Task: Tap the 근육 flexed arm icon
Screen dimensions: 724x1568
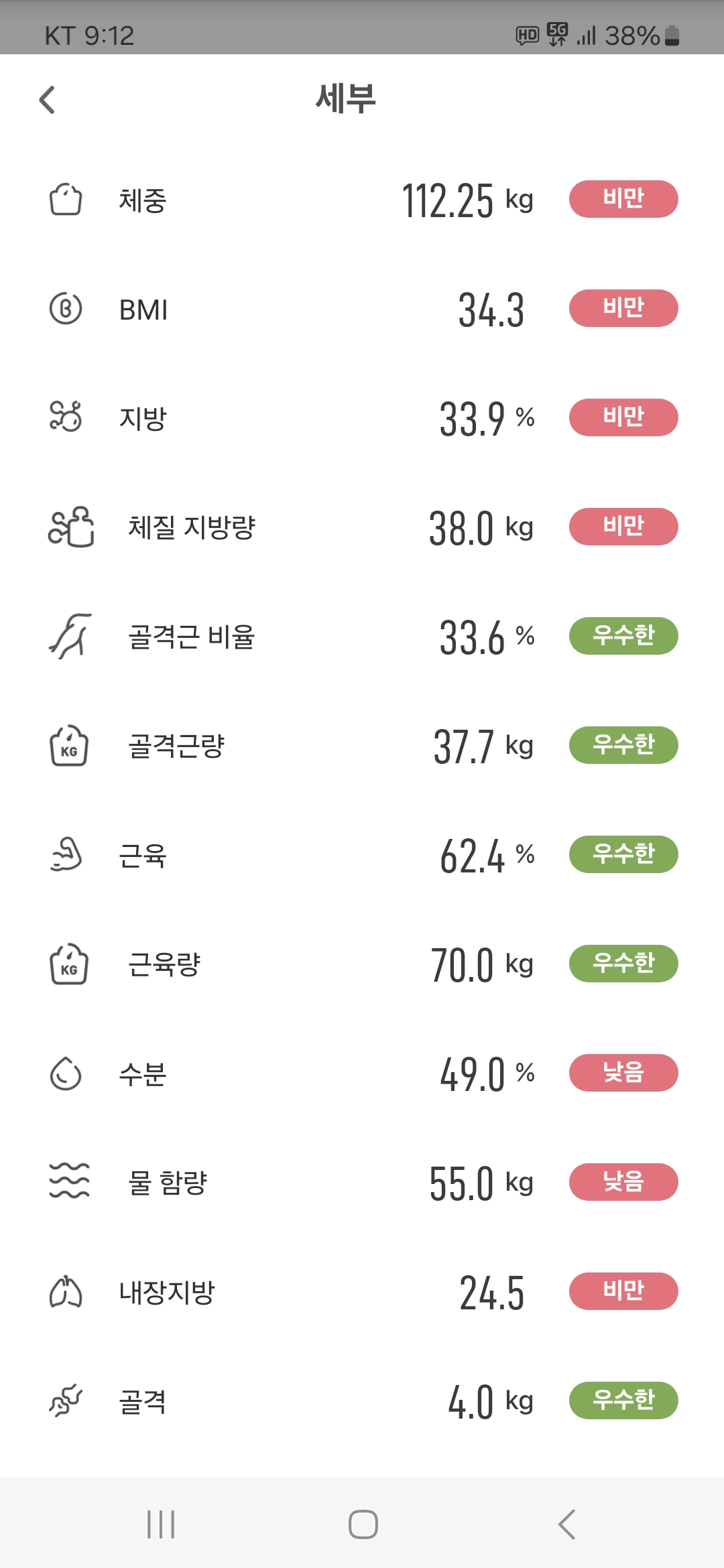Action: (x=66, y=854)
